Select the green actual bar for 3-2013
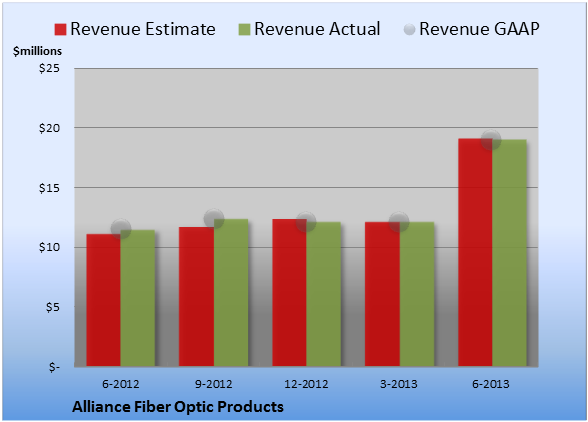 [417, 294]
